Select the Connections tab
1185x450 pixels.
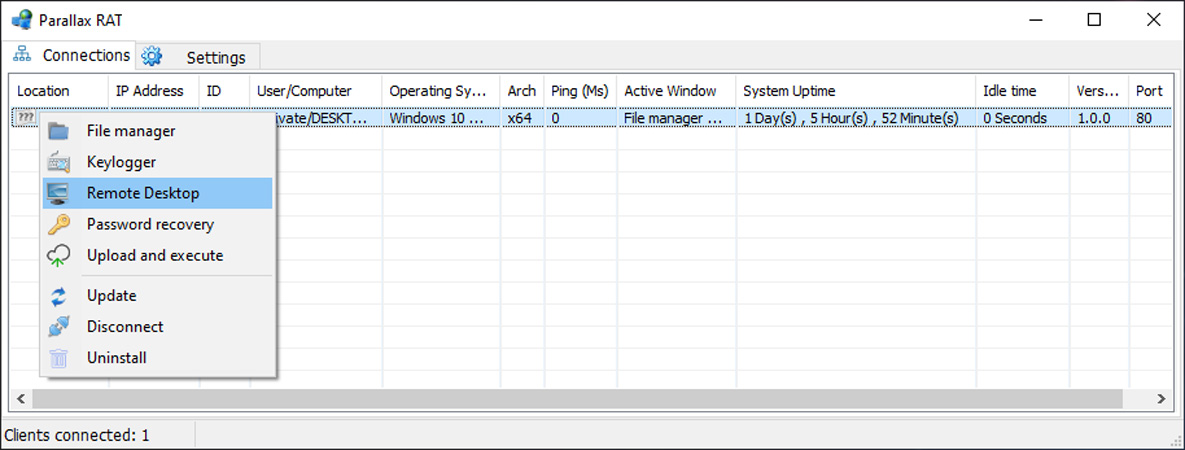click(71, 55)
